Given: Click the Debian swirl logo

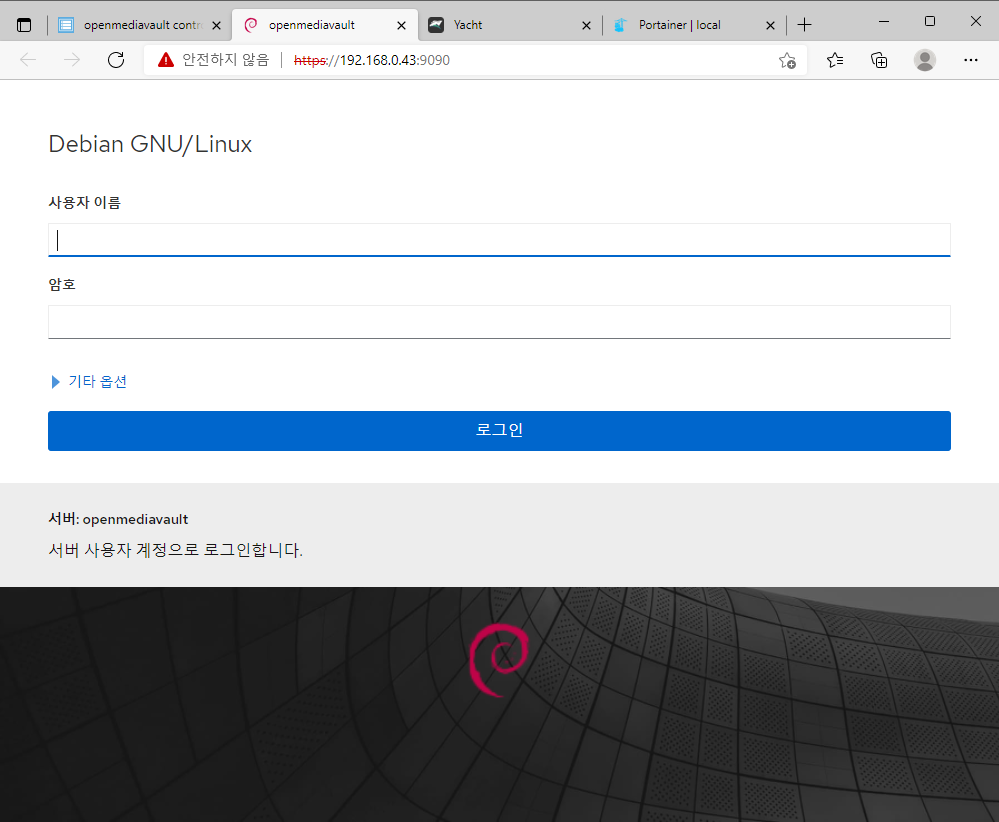Looking at the screenshot, I should tap(499, 660).
